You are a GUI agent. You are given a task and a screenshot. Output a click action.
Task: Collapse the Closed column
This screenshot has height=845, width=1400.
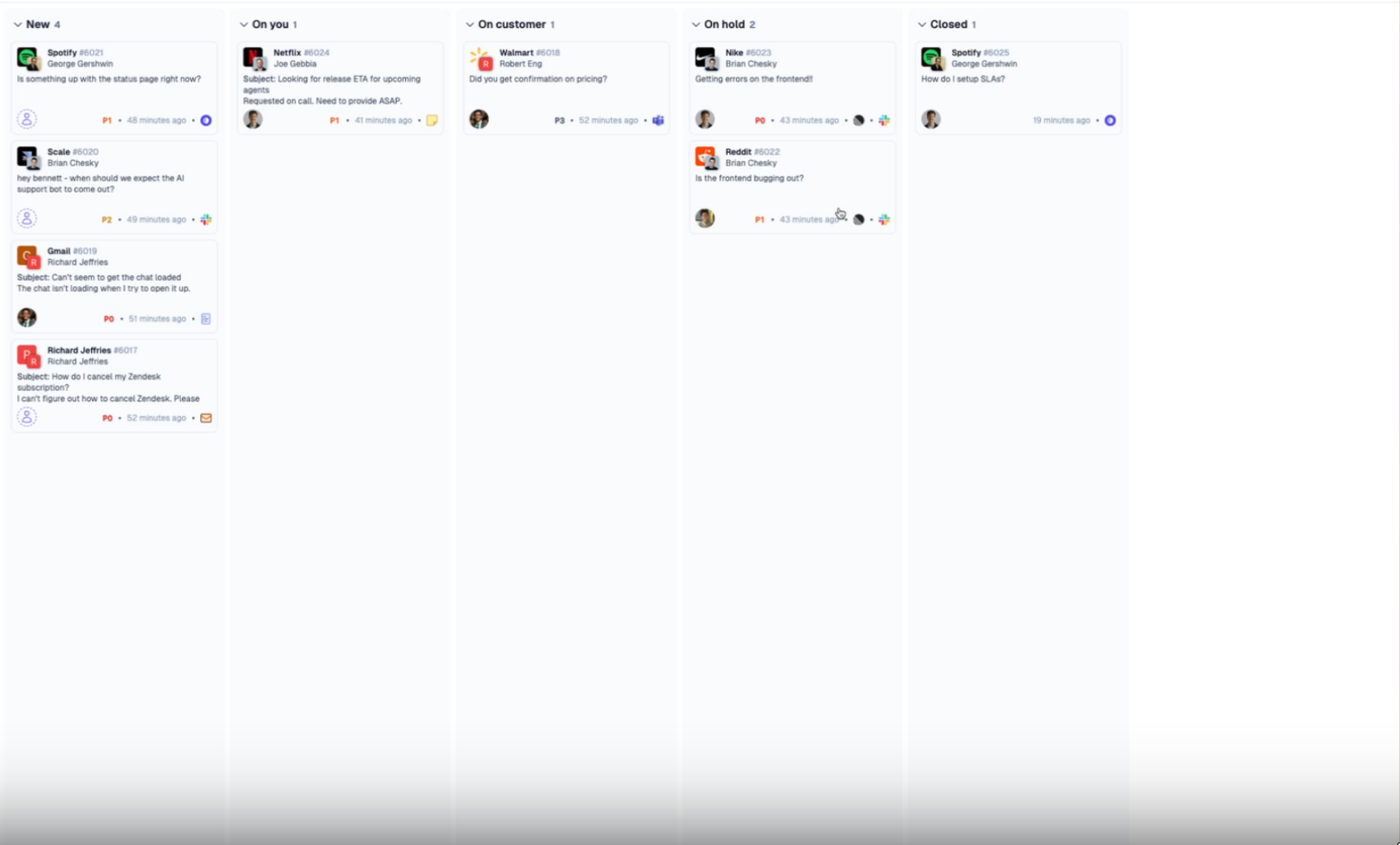pyautogui.click(x=922, y=25)
